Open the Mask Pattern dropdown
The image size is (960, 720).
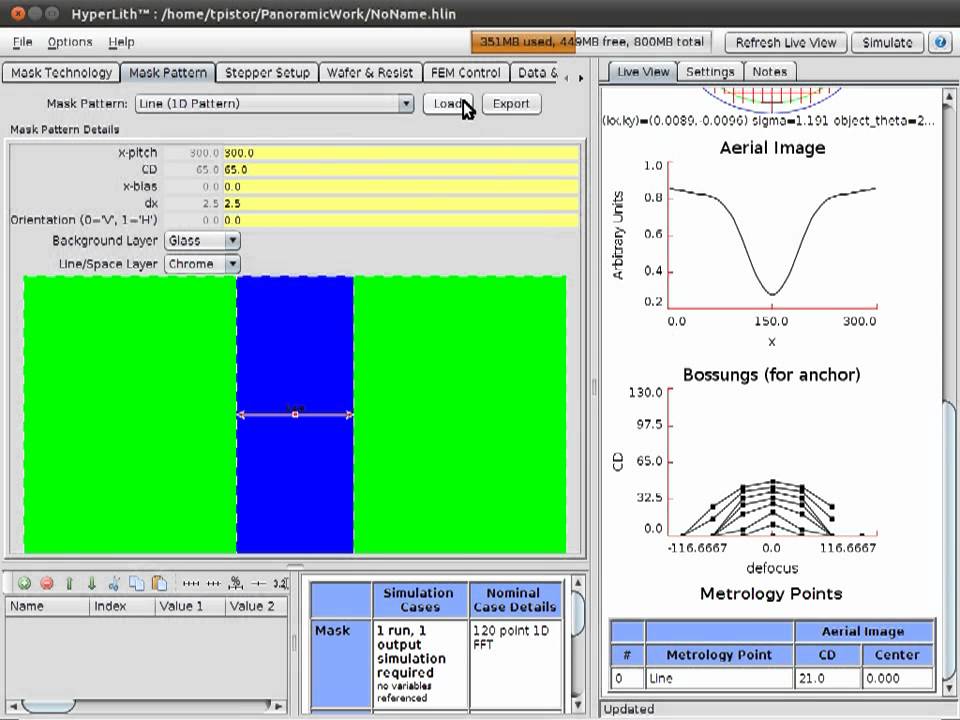(x=405, y=103)
